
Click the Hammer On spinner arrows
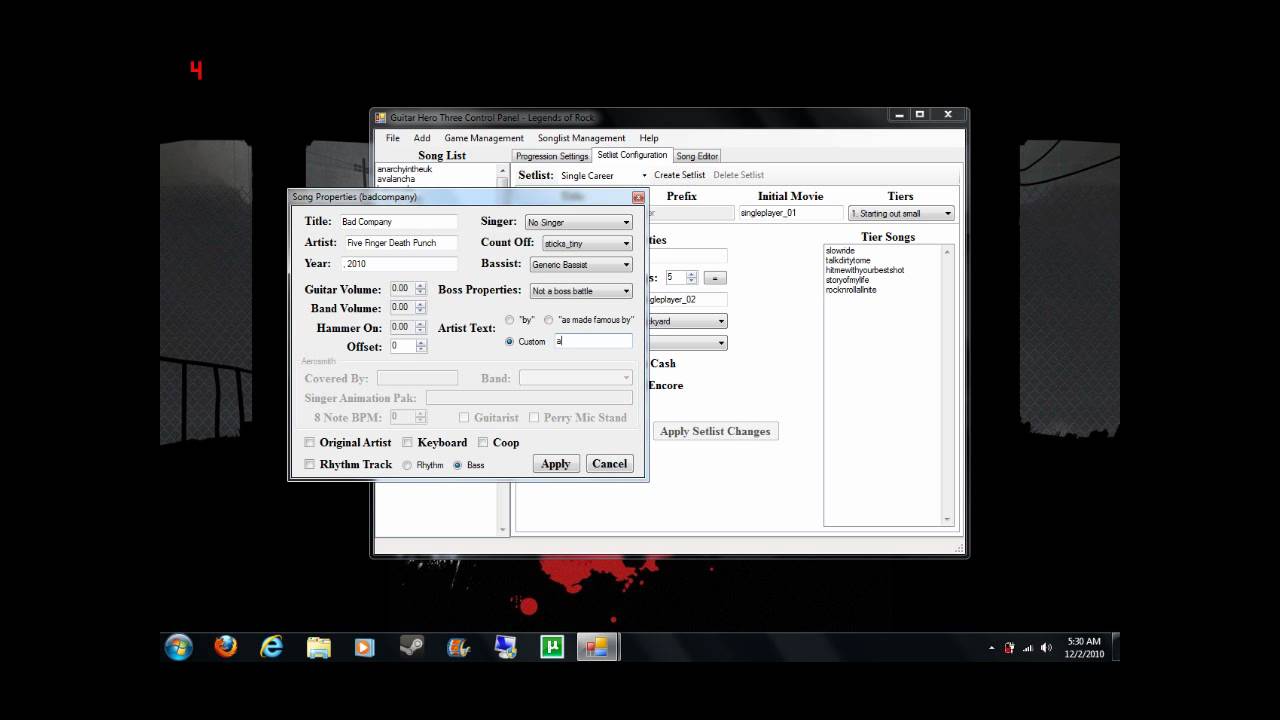point(421,327)
